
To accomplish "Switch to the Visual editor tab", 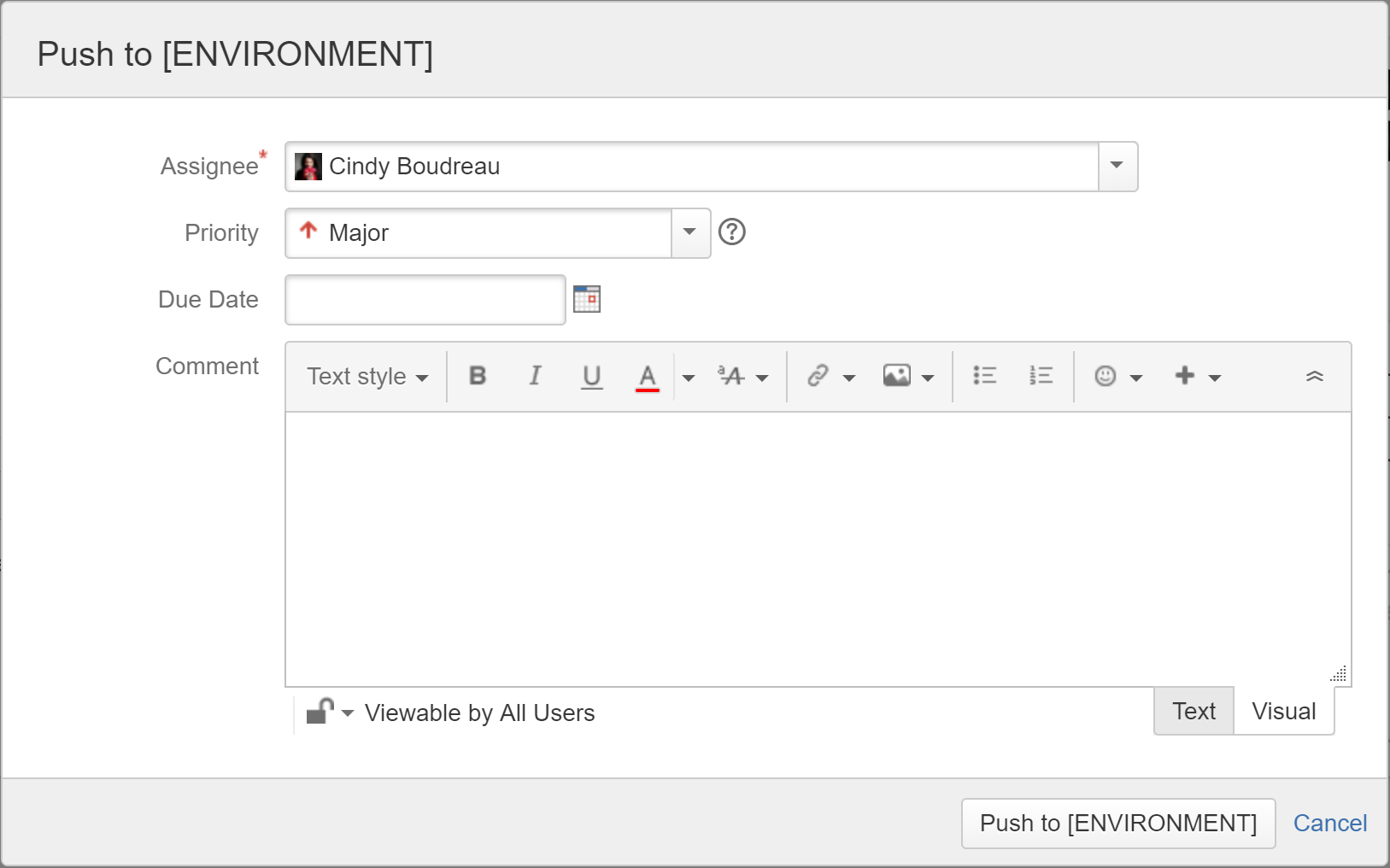I will [x=1283, y=711].
